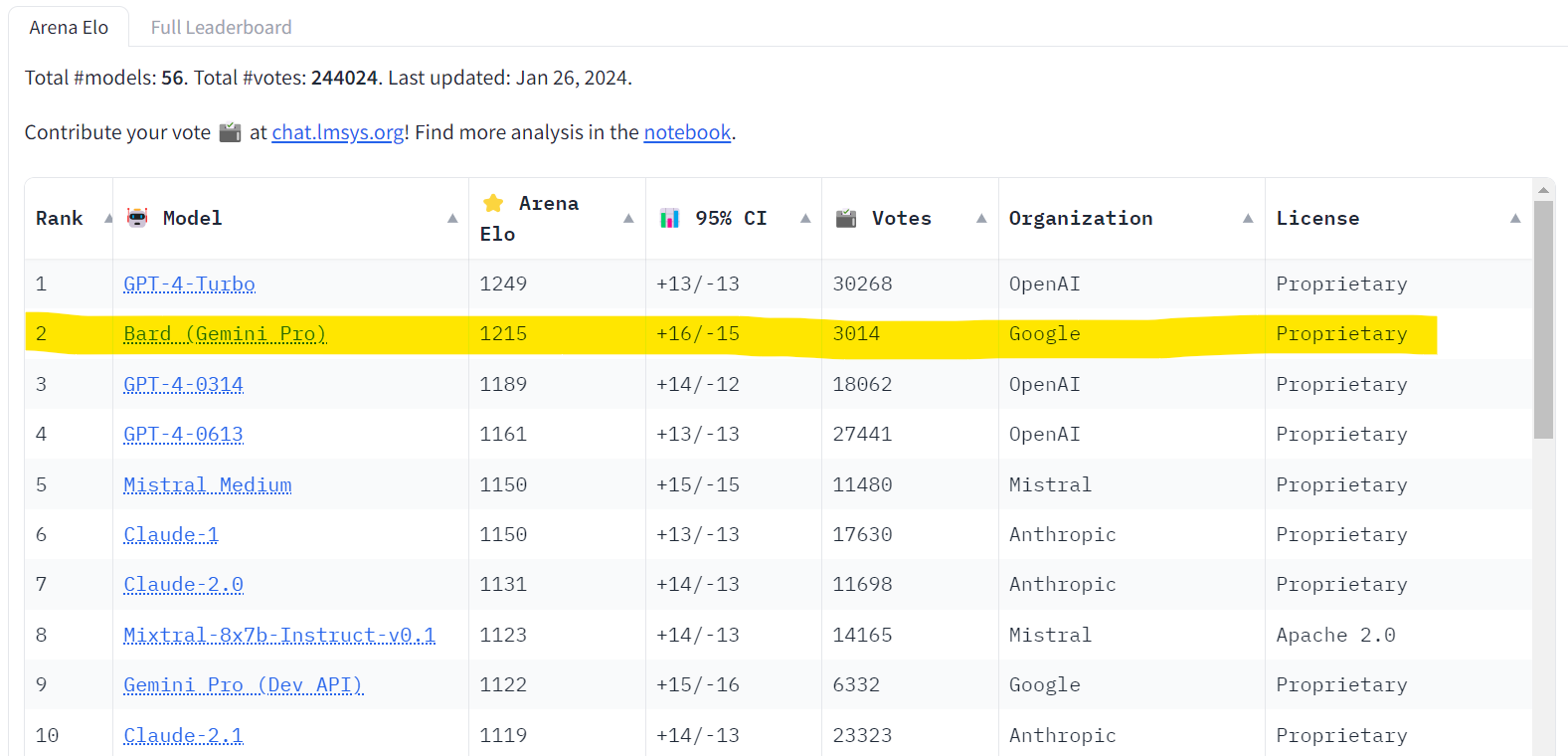Select the 27441 votes cell
1568x756 pixels.
pos(910,435)
